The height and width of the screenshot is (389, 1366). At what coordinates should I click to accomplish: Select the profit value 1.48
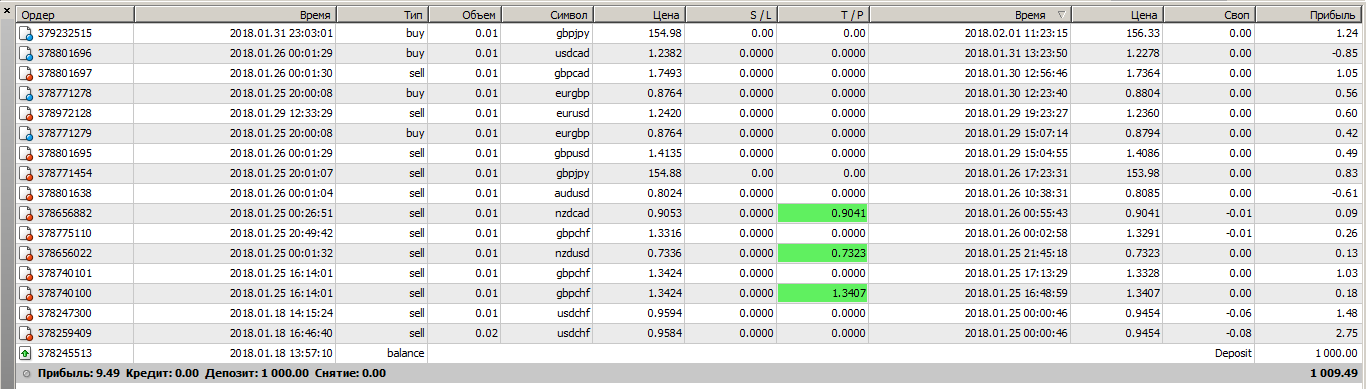[1346, 313]
